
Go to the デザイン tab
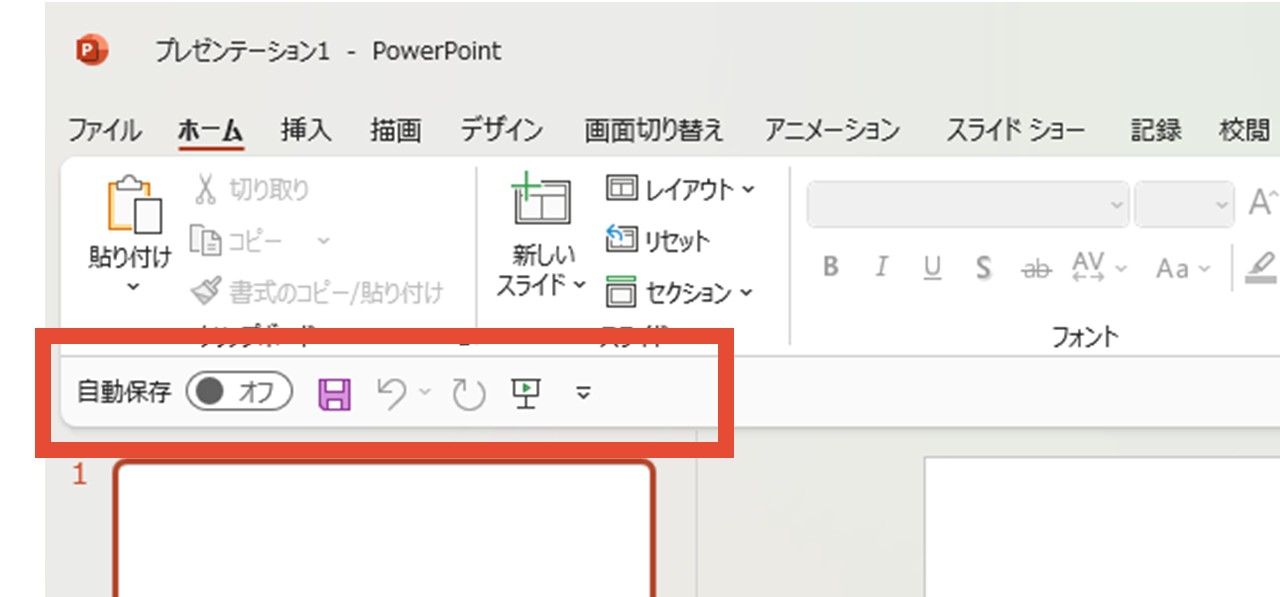coord(502,130)
